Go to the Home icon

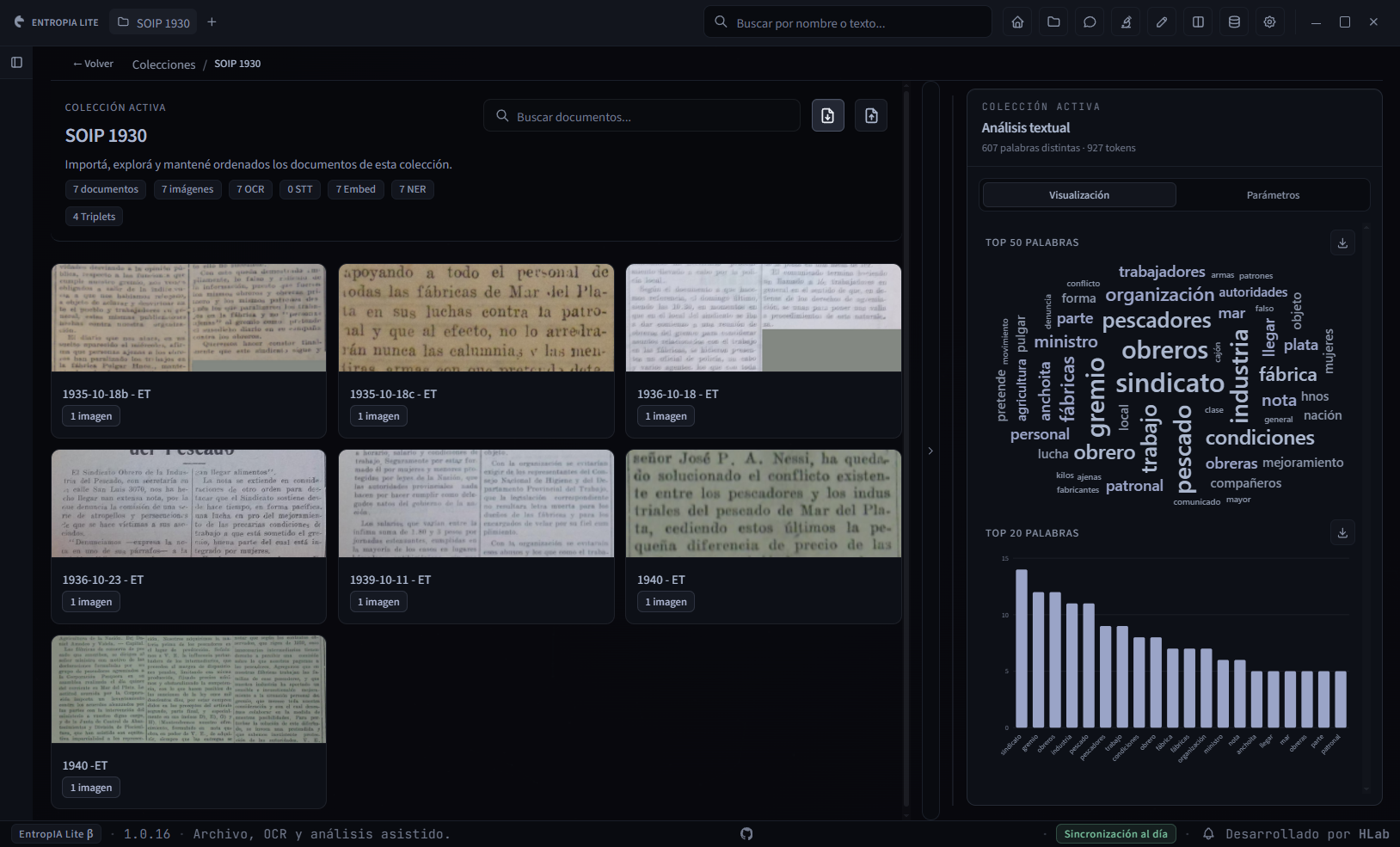point(1017,22)
